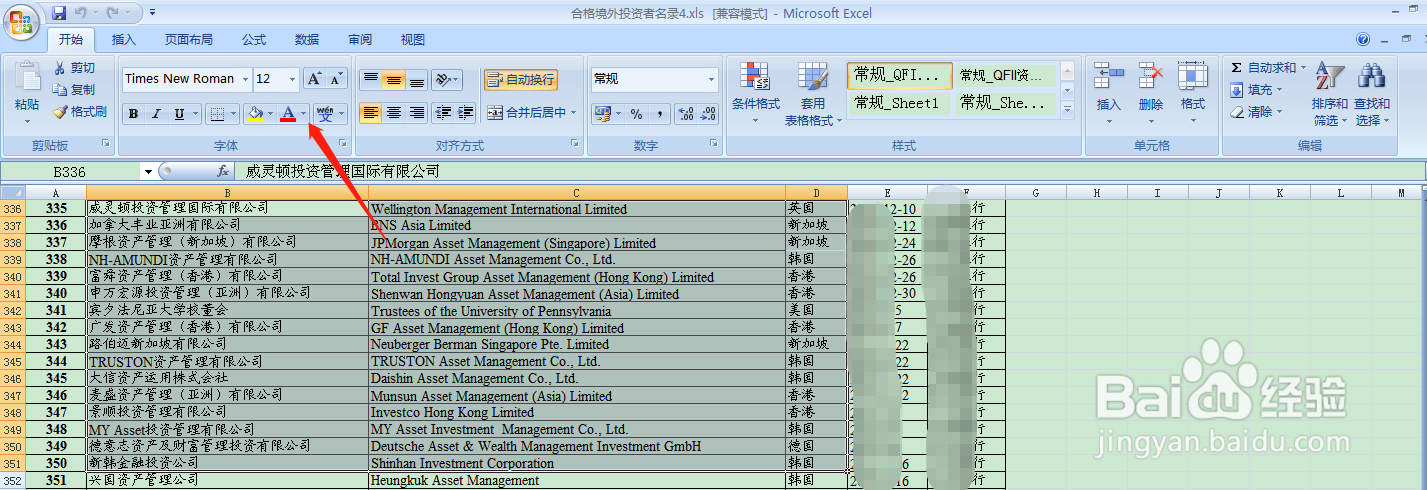Open text orientation options

pos(447,80)
